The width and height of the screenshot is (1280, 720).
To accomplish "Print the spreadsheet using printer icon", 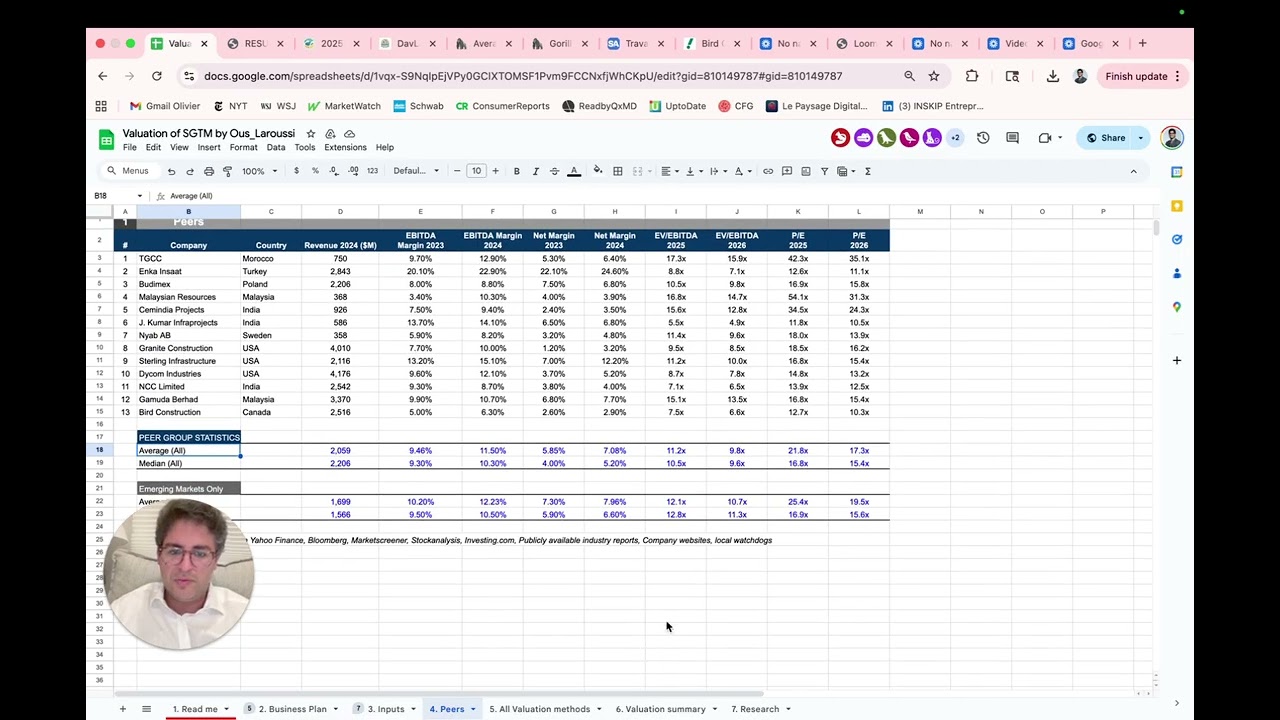I will tap(209, 171).
